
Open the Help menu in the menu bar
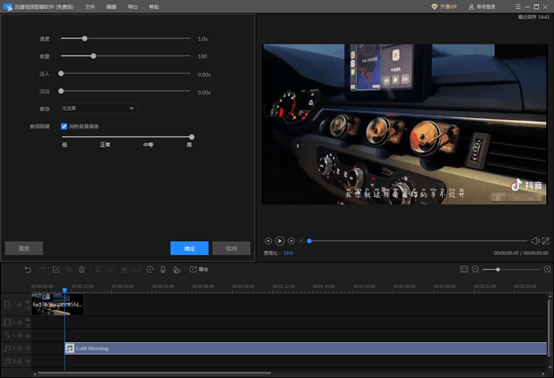[x=154, y=7]
